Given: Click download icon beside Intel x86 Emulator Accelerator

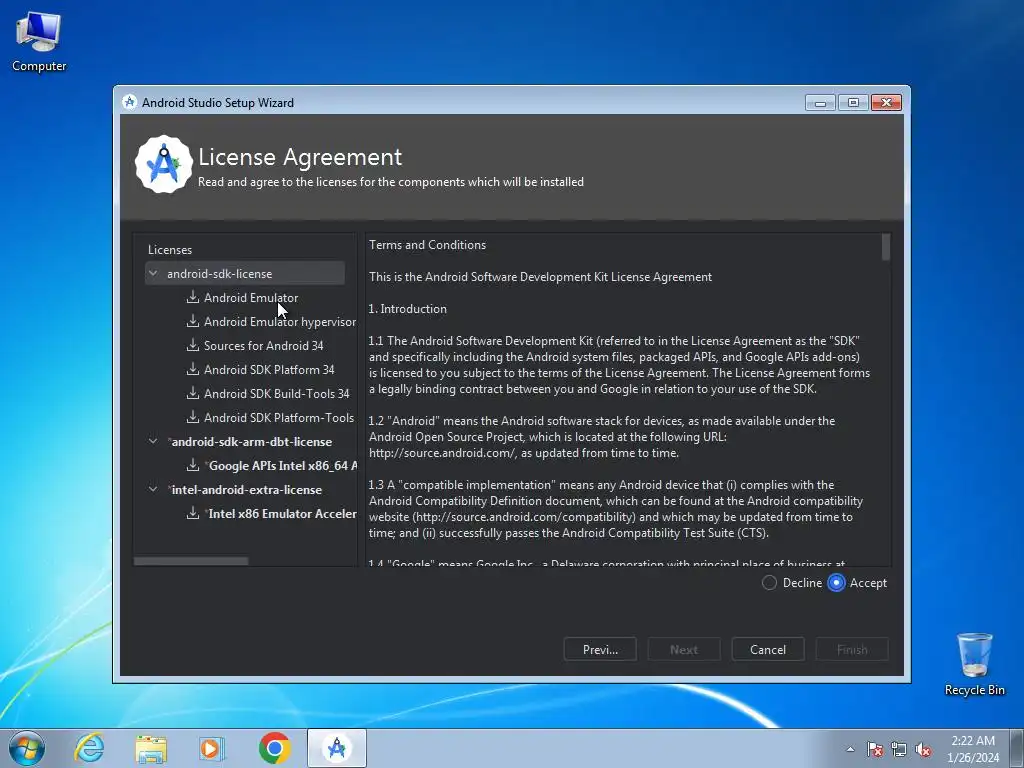Looking at the screenshot, I should click(193, 513).
